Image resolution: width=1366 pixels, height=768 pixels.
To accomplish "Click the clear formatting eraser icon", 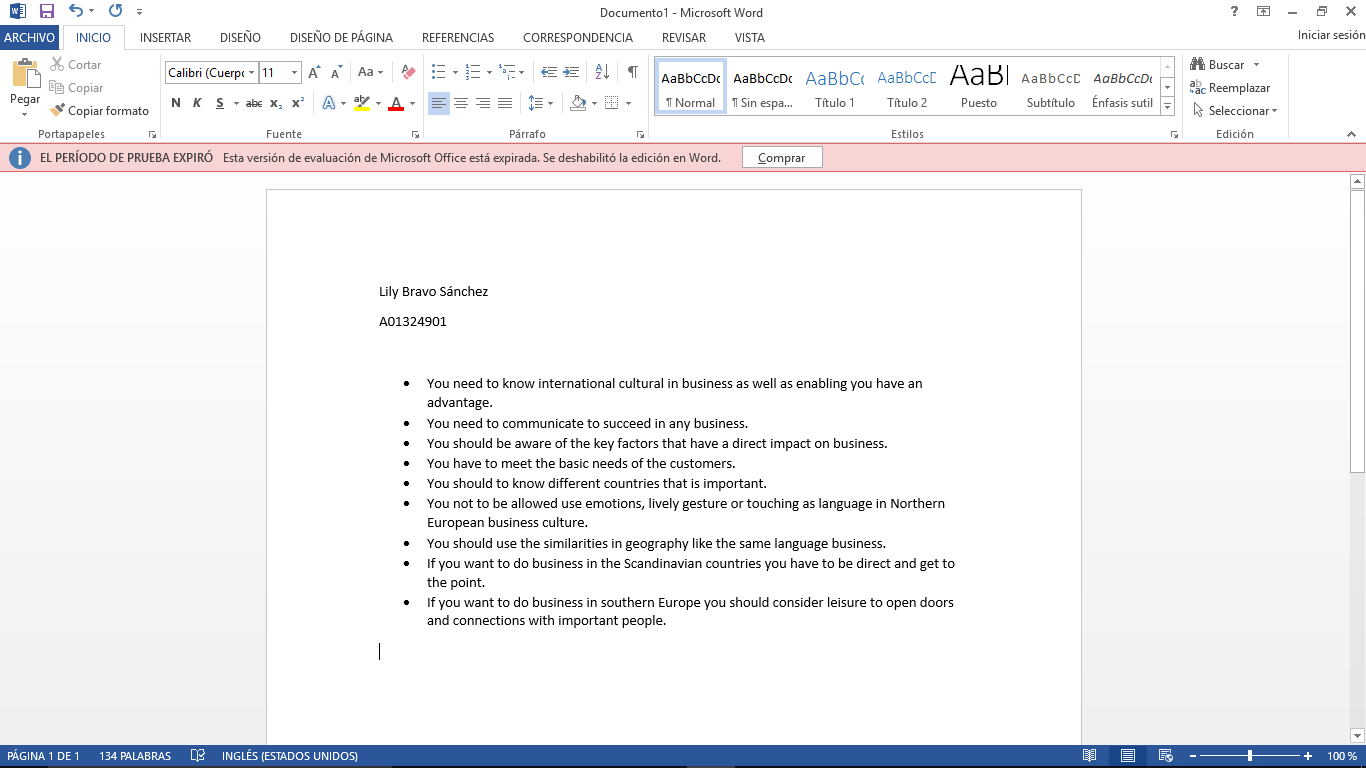I will coord(408,72).
